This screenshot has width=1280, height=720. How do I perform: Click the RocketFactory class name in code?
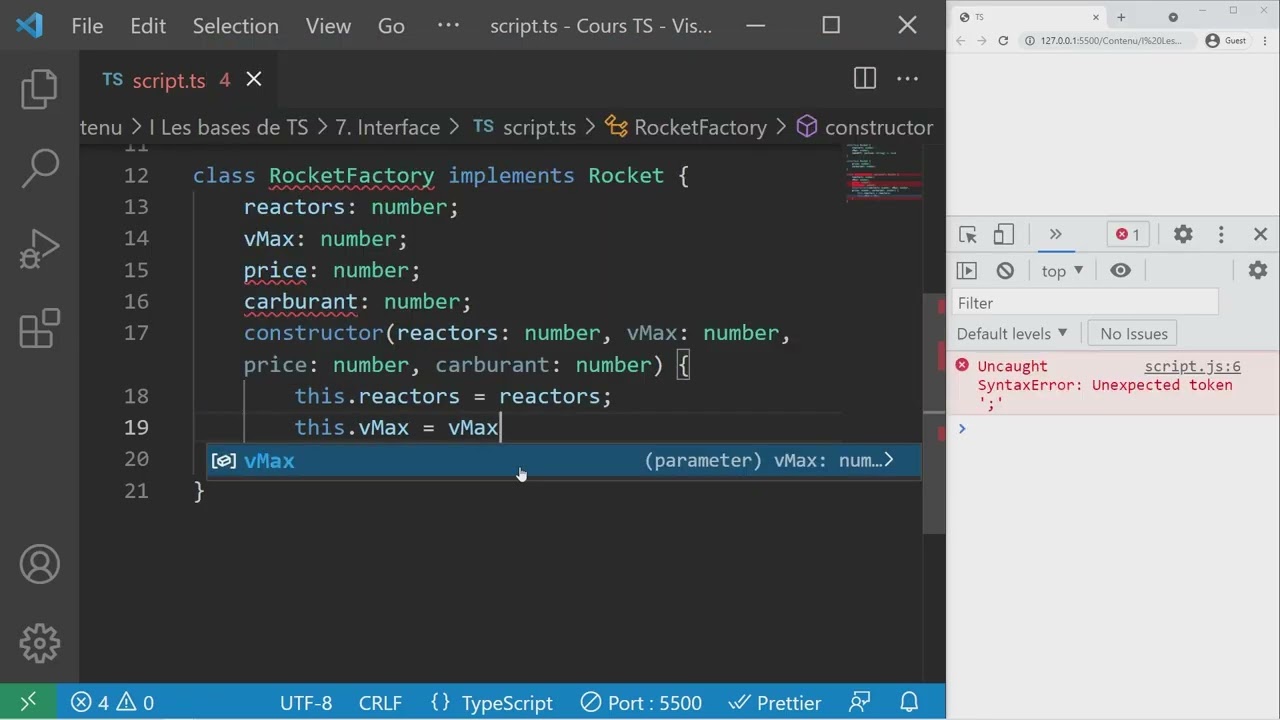pos(351,175)
